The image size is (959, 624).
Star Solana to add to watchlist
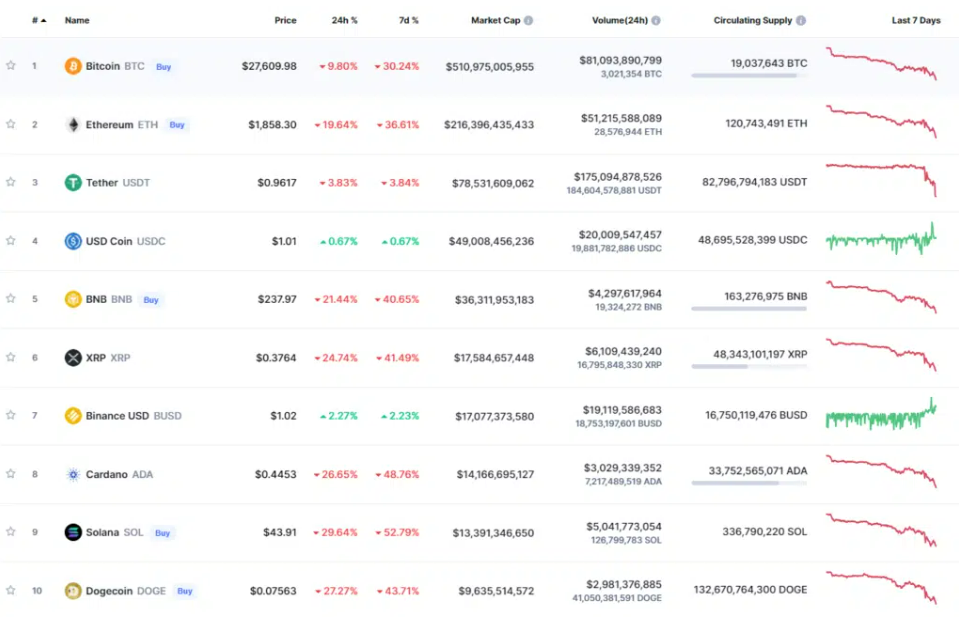11,532
